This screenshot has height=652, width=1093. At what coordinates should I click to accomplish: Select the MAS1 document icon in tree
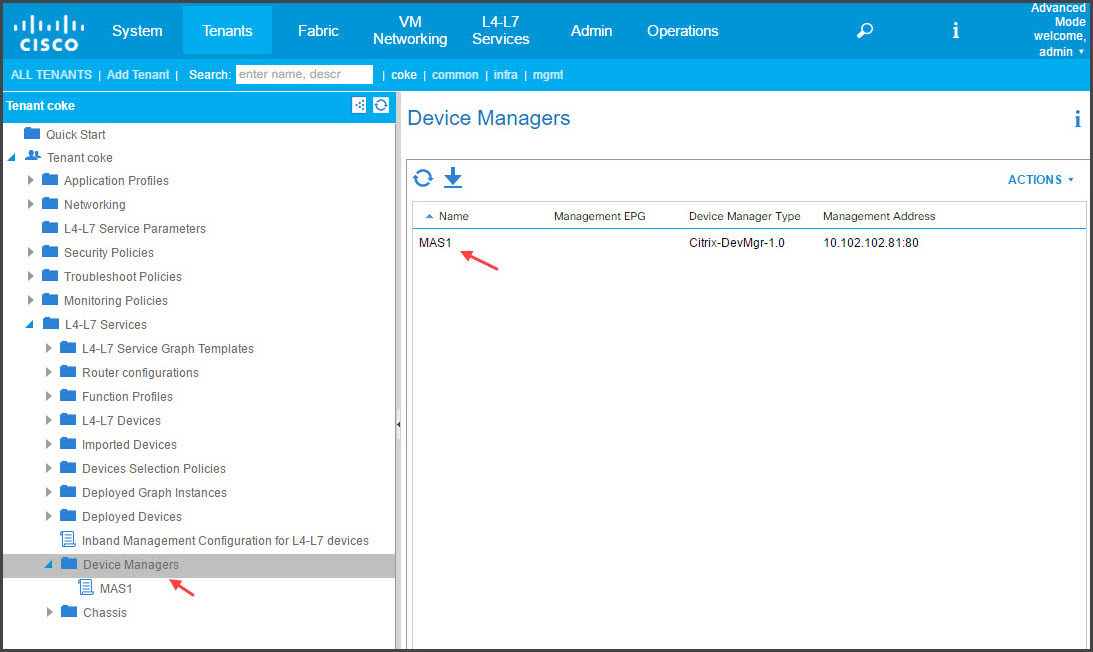click(x=86, y=588)
